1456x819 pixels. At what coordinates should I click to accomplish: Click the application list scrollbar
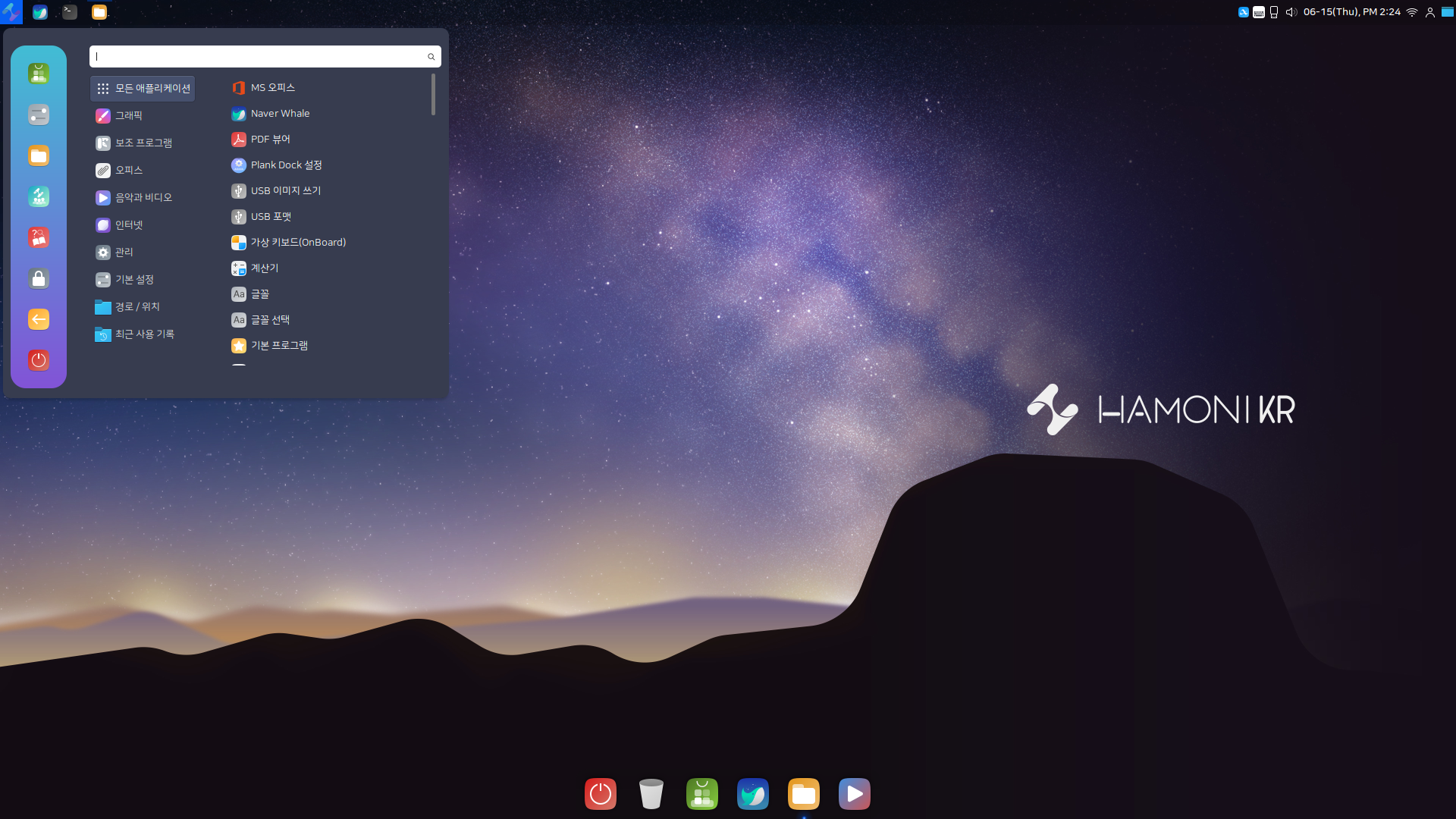(433, 95)
